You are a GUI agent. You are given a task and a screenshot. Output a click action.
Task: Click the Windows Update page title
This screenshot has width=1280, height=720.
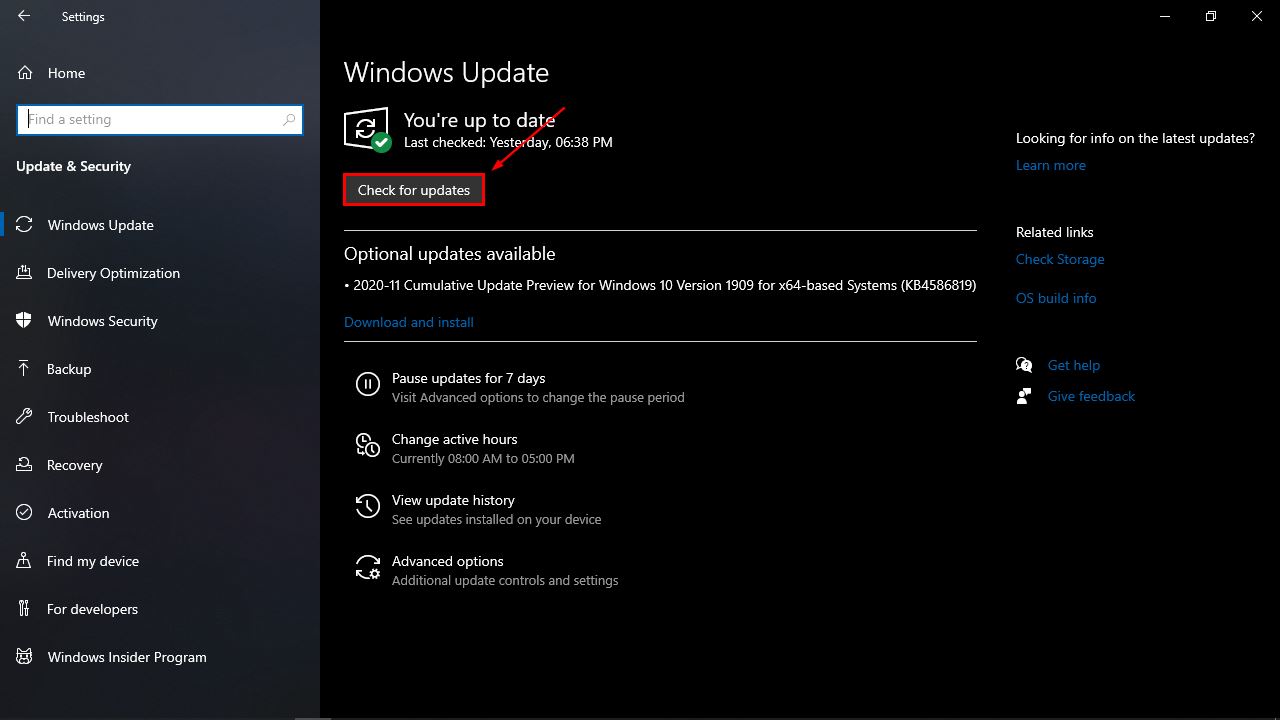446,73
